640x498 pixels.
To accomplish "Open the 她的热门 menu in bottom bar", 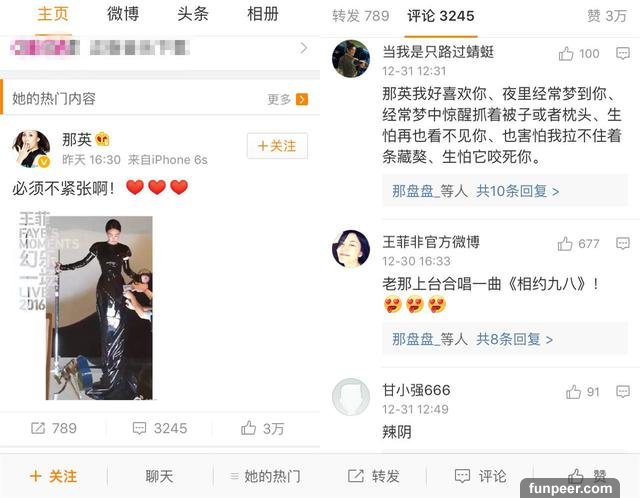I will [x=265, y=476].
